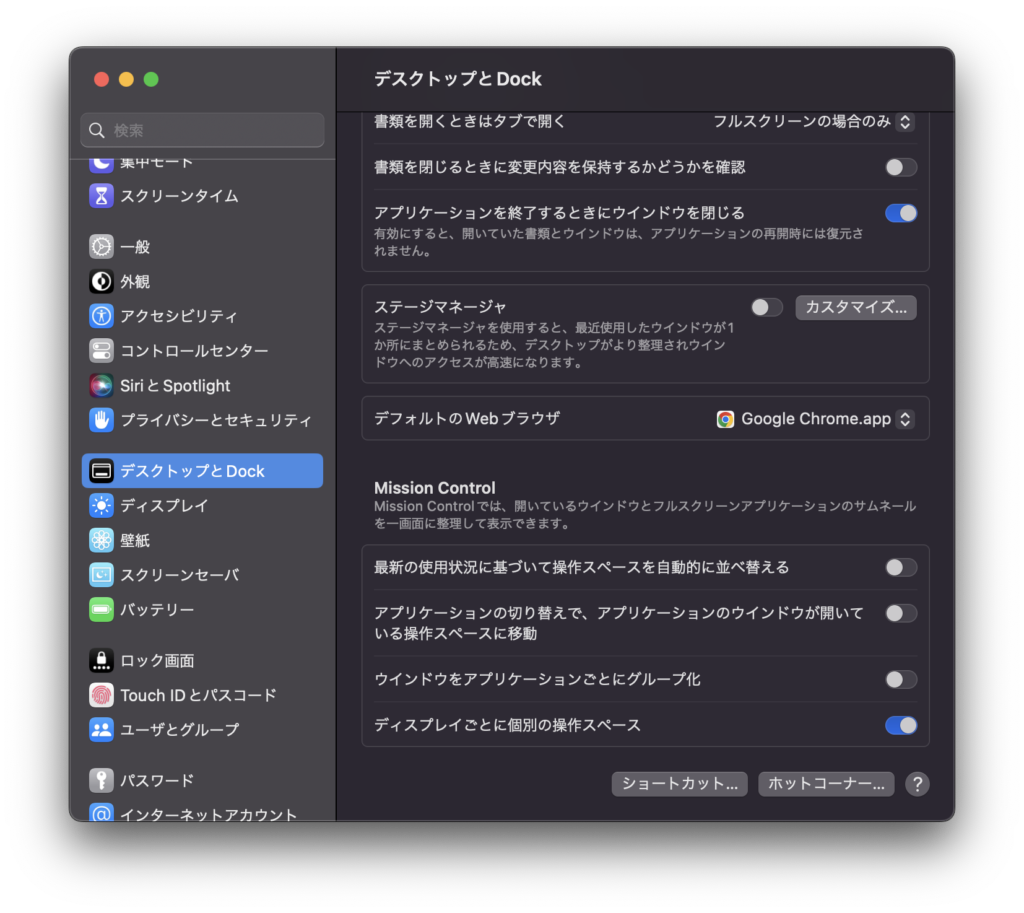
Task: Open スクリーンタイム hourglass icon
Action: [x=101, y=195]
